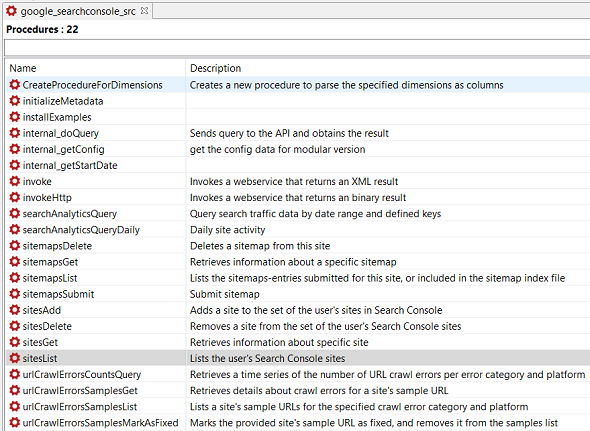Click description 'Submit sitemap'
This screenshot has height=431, width=590.
pos(225,294)
